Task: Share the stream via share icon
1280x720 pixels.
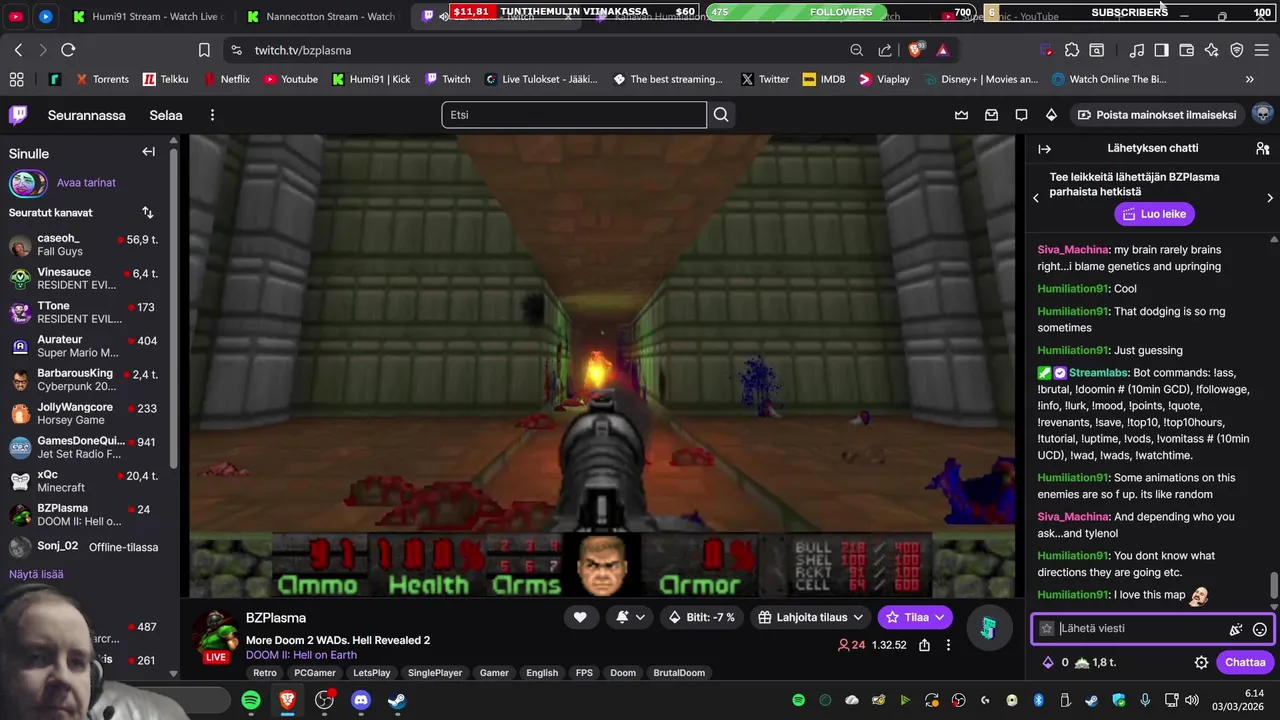Action: (925, 645)
